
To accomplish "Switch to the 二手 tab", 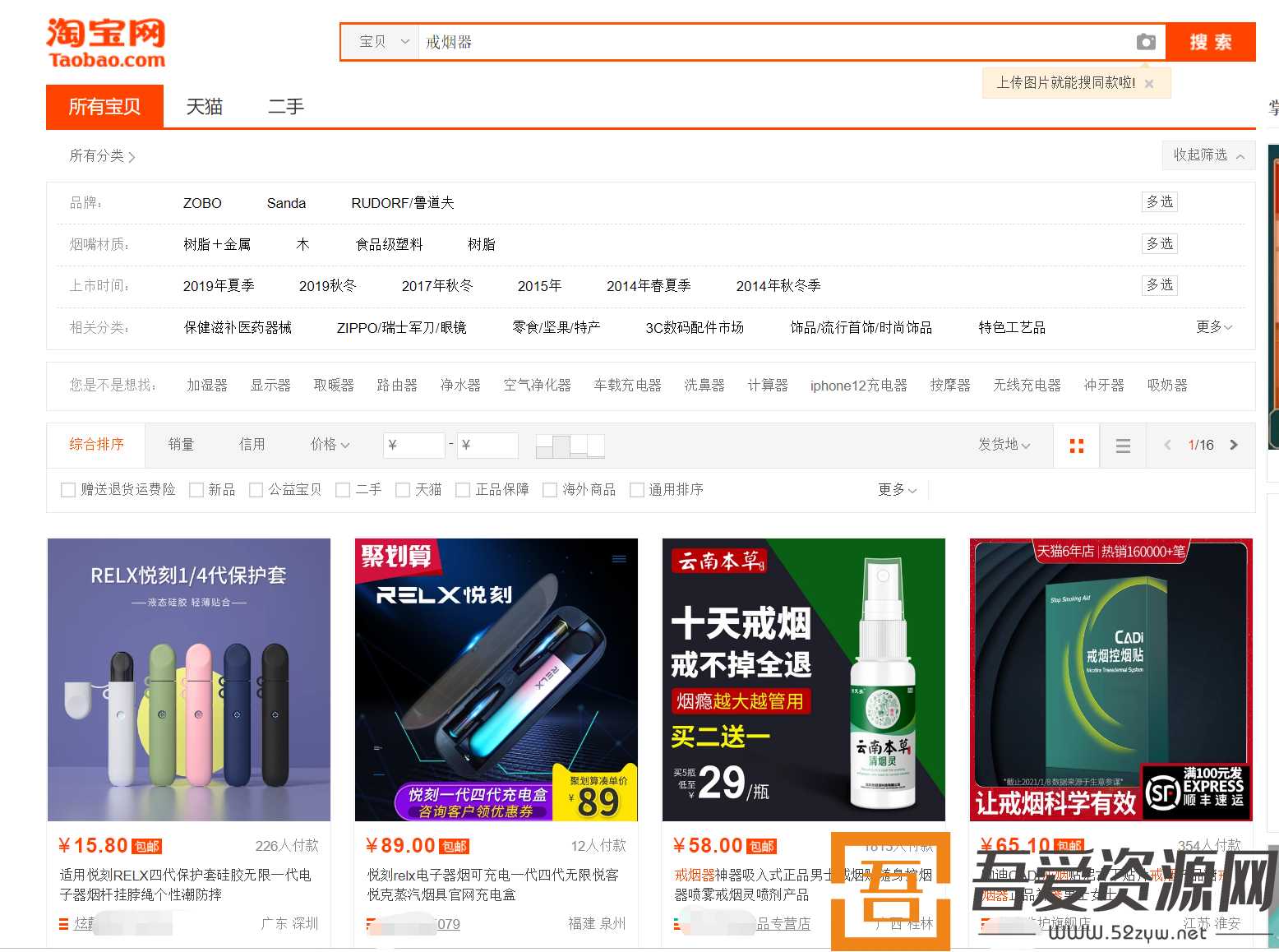I will pos(285,106).
